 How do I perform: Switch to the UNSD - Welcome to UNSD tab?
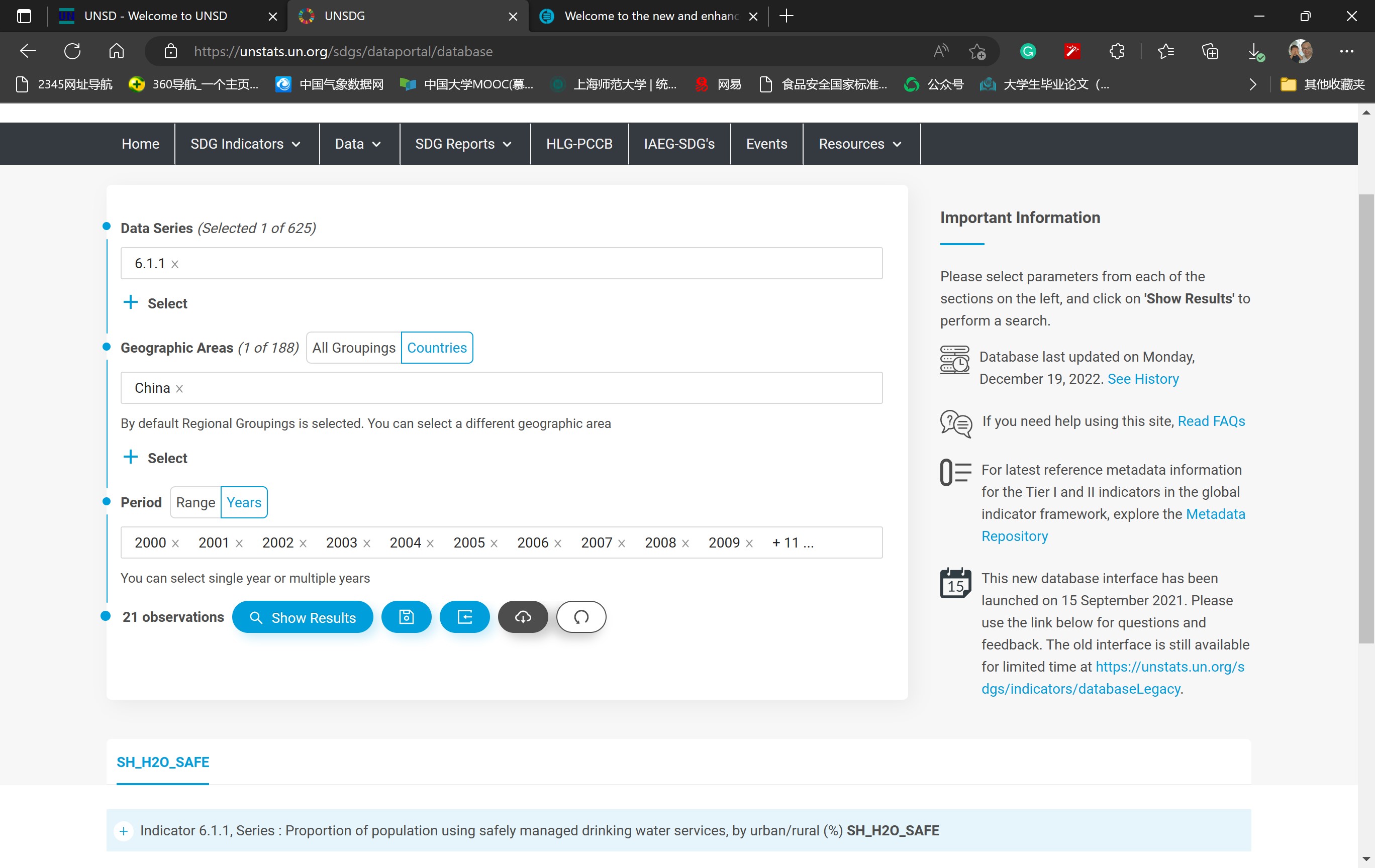(x=156, y=16)
